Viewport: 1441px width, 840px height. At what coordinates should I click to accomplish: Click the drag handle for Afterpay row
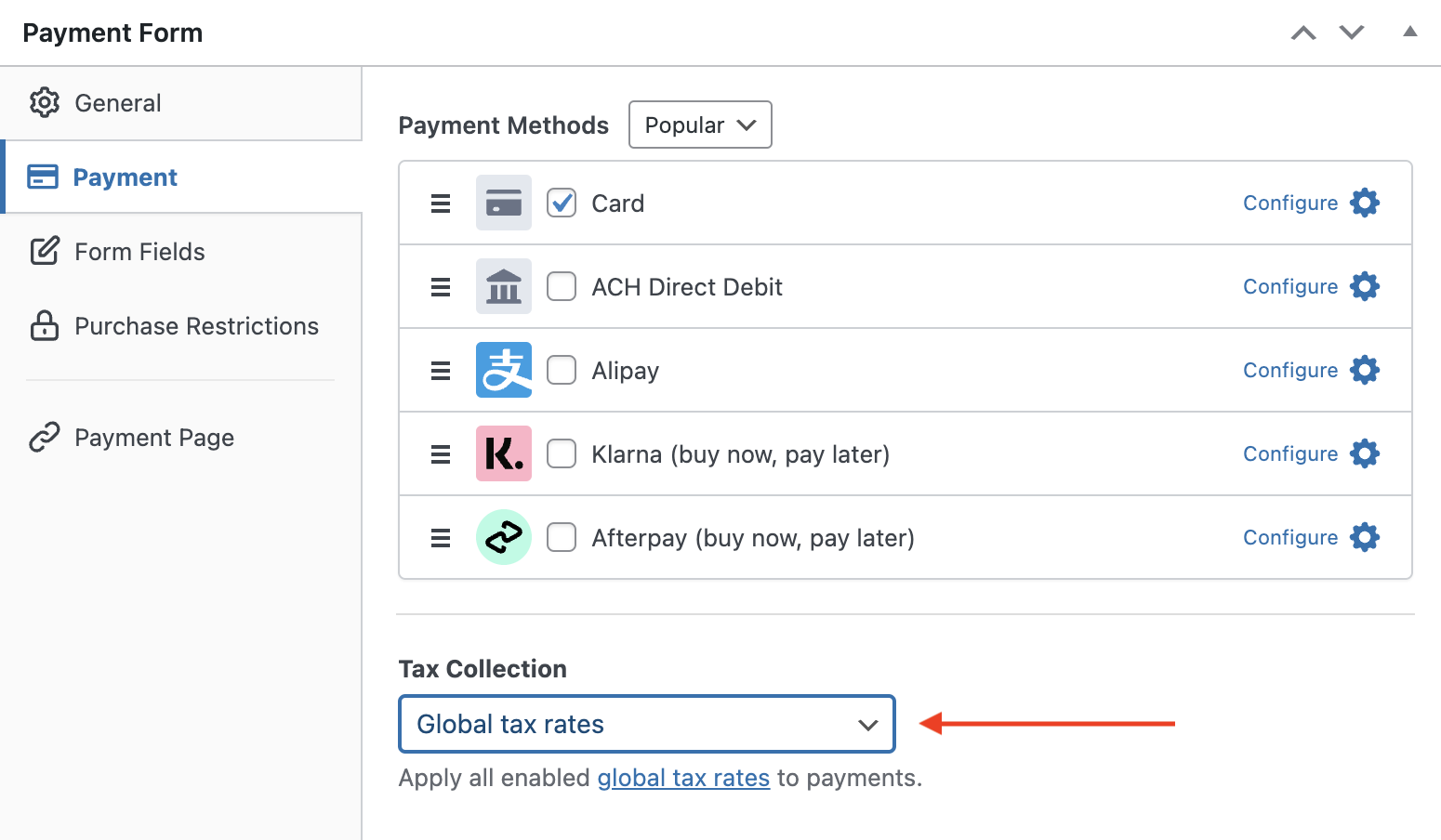[441, 538]
